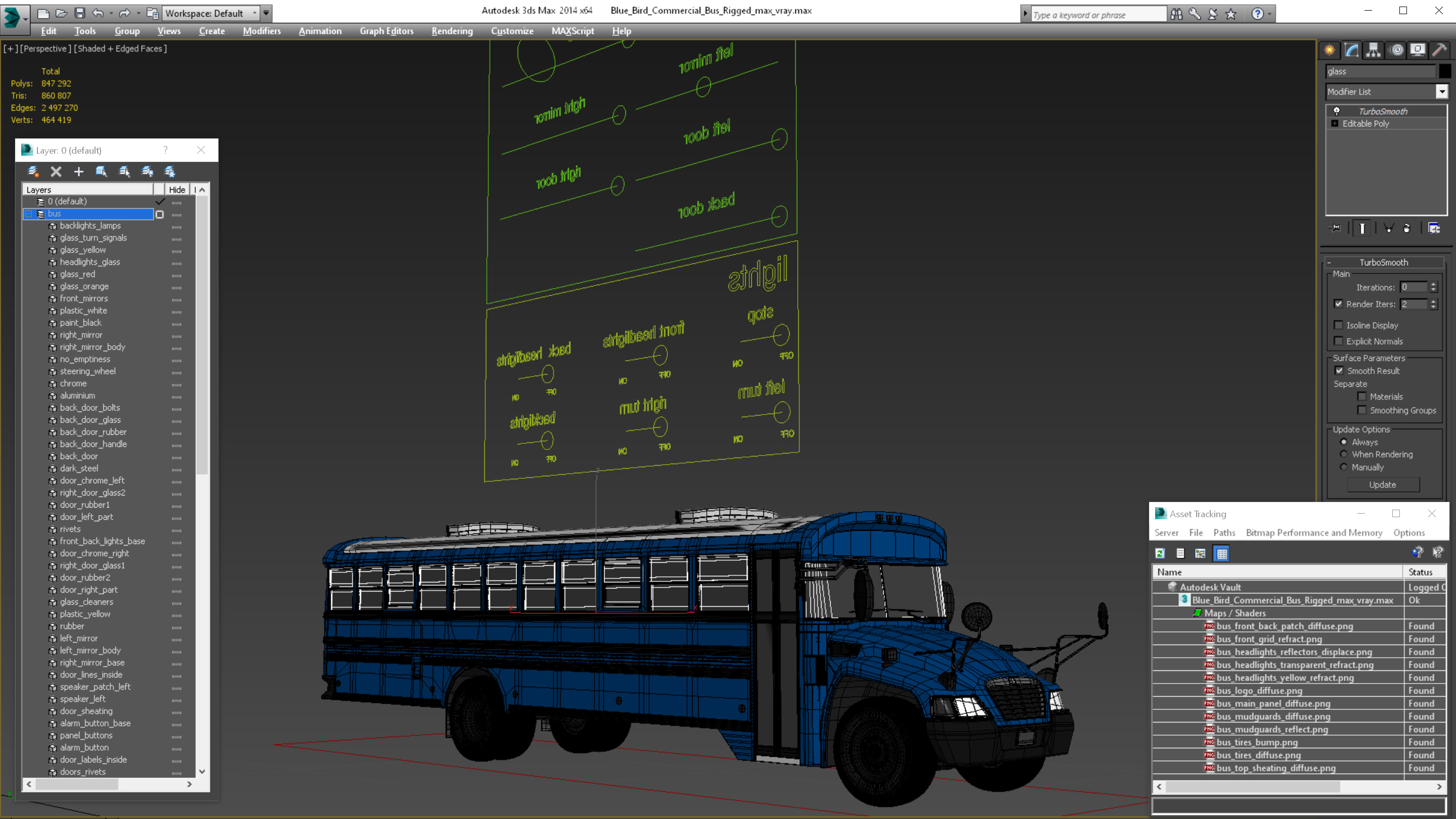The image size is (1456, 819).
Task: Click the Save File icon
Action: click(x=80, y=13)
